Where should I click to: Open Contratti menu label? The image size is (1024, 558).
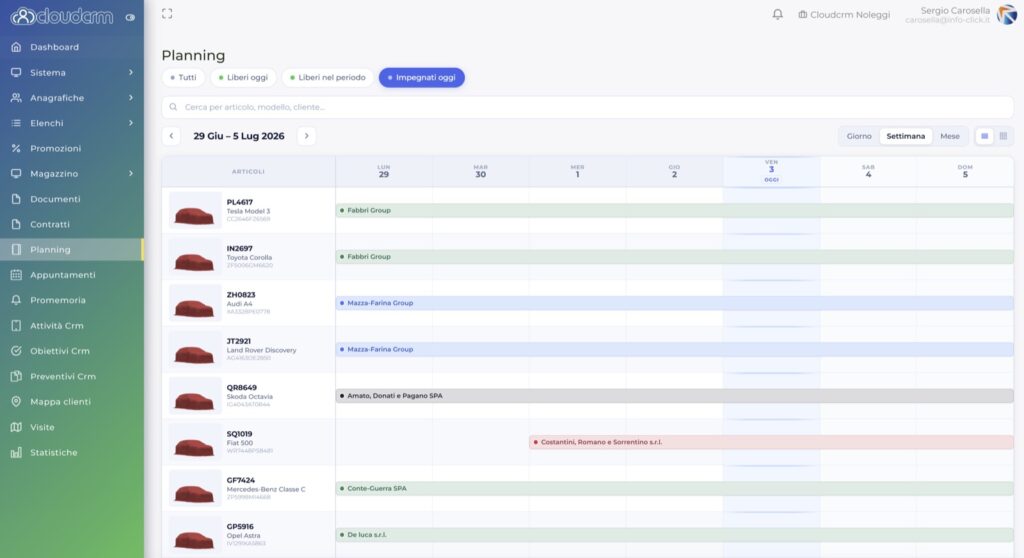click(x=50, y=224)
